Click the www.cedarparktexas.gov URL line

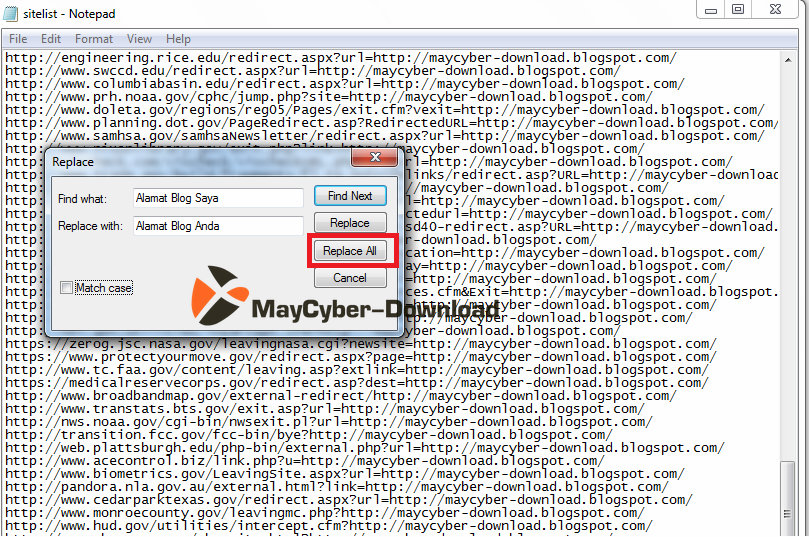(x=349, y=500)
